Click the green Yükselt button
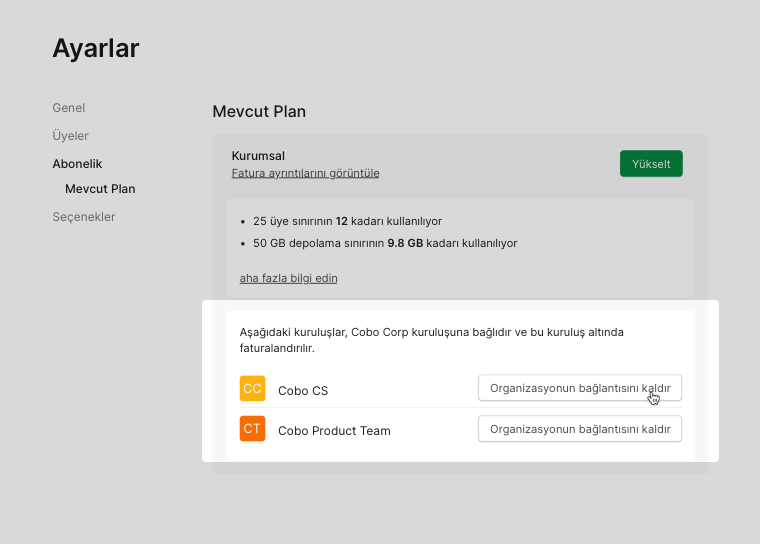The height and width of the screenshot is (544, 760). point(651,164)
